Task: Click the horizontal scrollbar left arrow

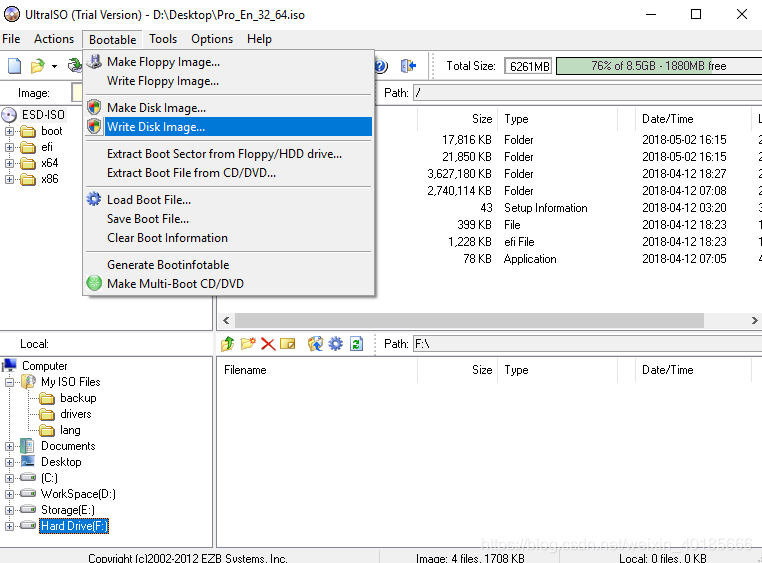Action: [x=226, y=320]
